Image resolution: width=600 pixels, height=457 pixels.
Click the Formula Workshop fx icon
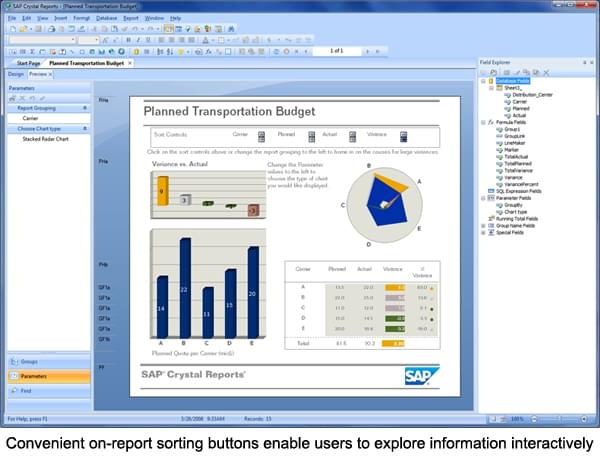click(209, 52)
